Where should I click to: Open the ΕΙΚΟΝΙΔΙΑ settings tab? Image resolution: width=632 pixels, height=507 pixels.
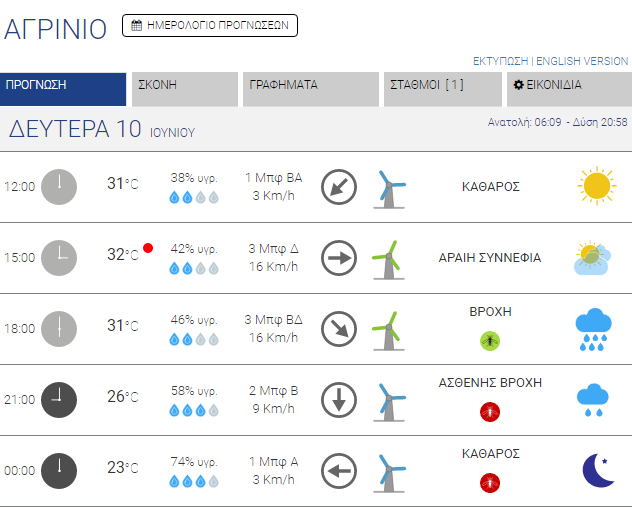(566, 88)
